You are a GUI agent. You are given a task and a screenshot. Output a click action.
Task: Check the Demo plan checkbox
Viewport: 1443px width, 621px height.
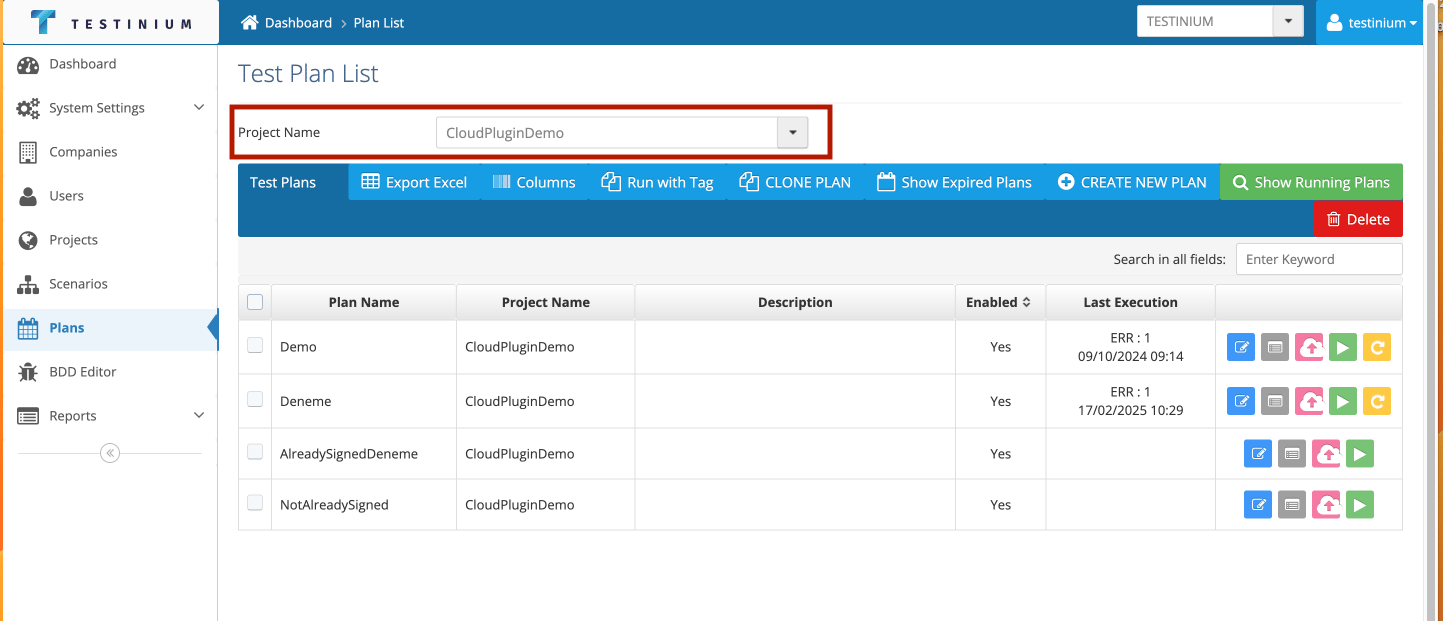pyautogui.click(x=255, y=345)
